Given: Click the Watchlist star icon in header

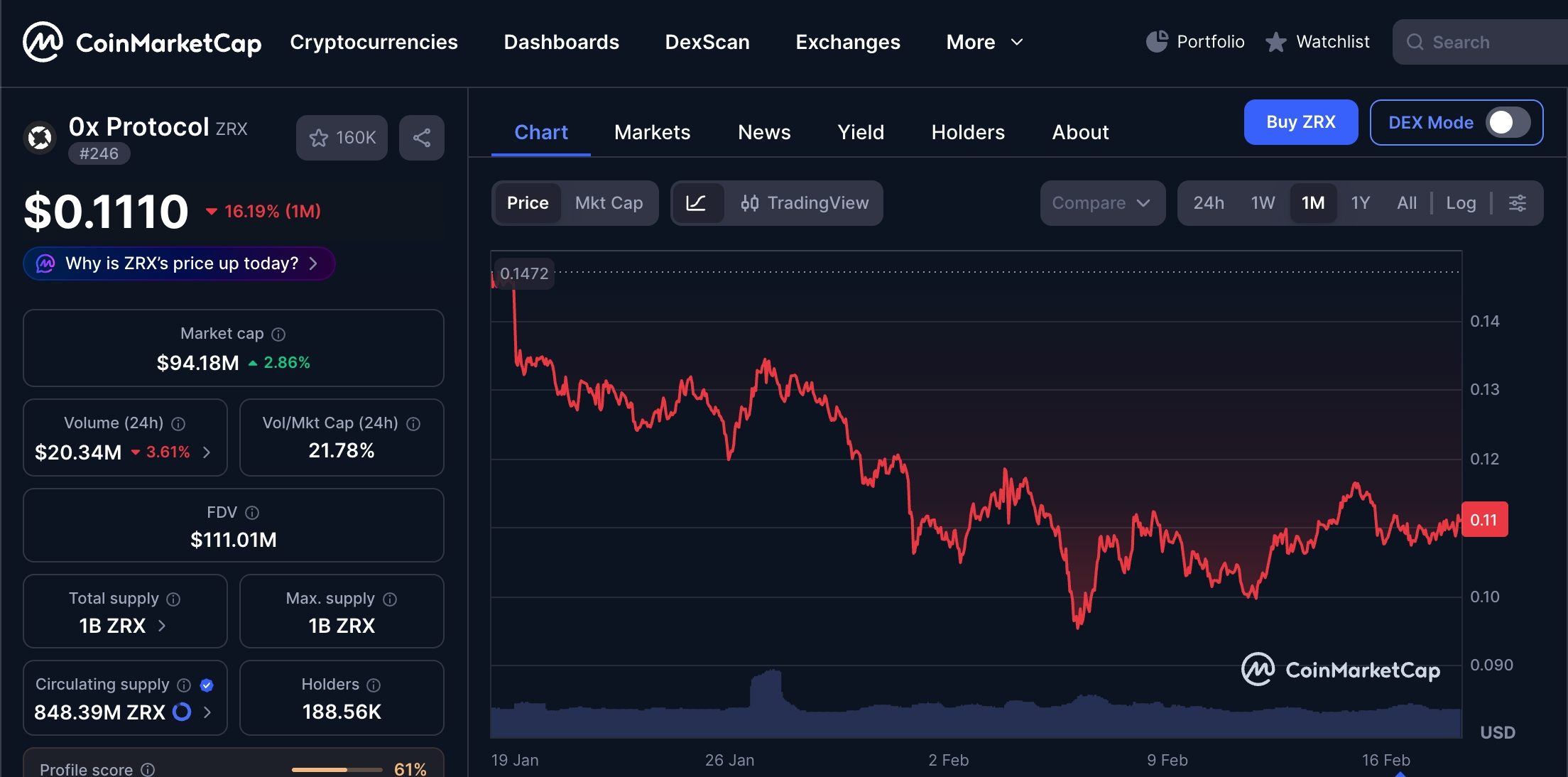Looking at the screenshot, I should pos(1276,42).
